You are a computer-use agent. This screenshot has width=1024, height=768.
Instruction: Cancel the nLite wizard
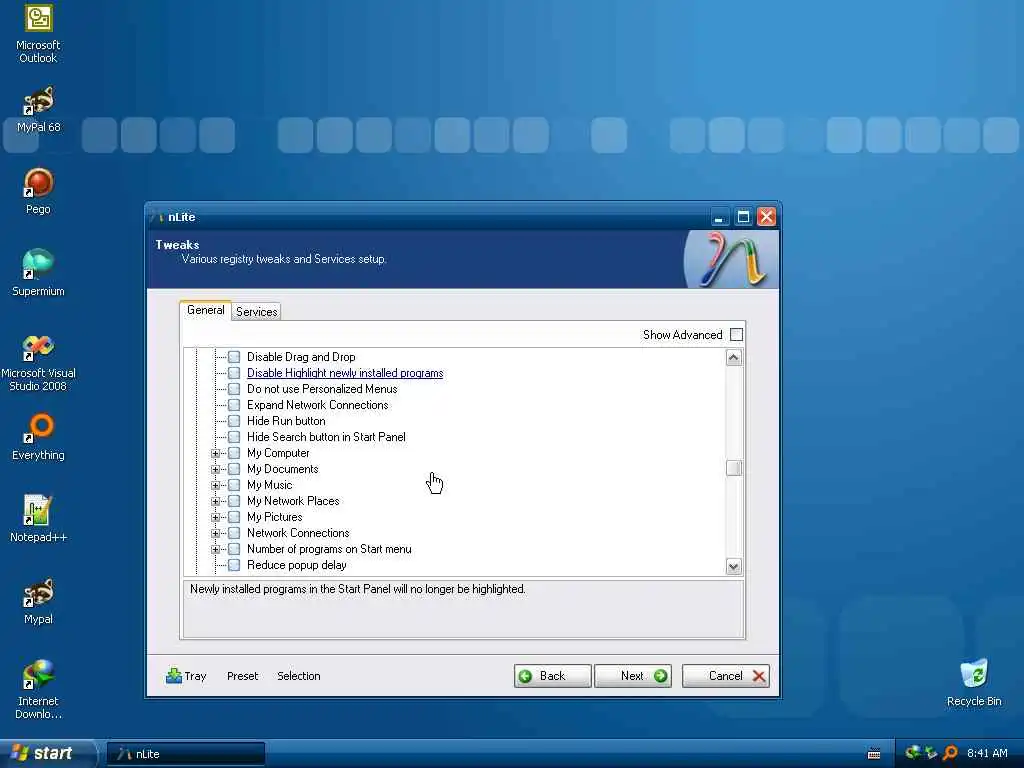pyautogui.click(x=726, y=676)
